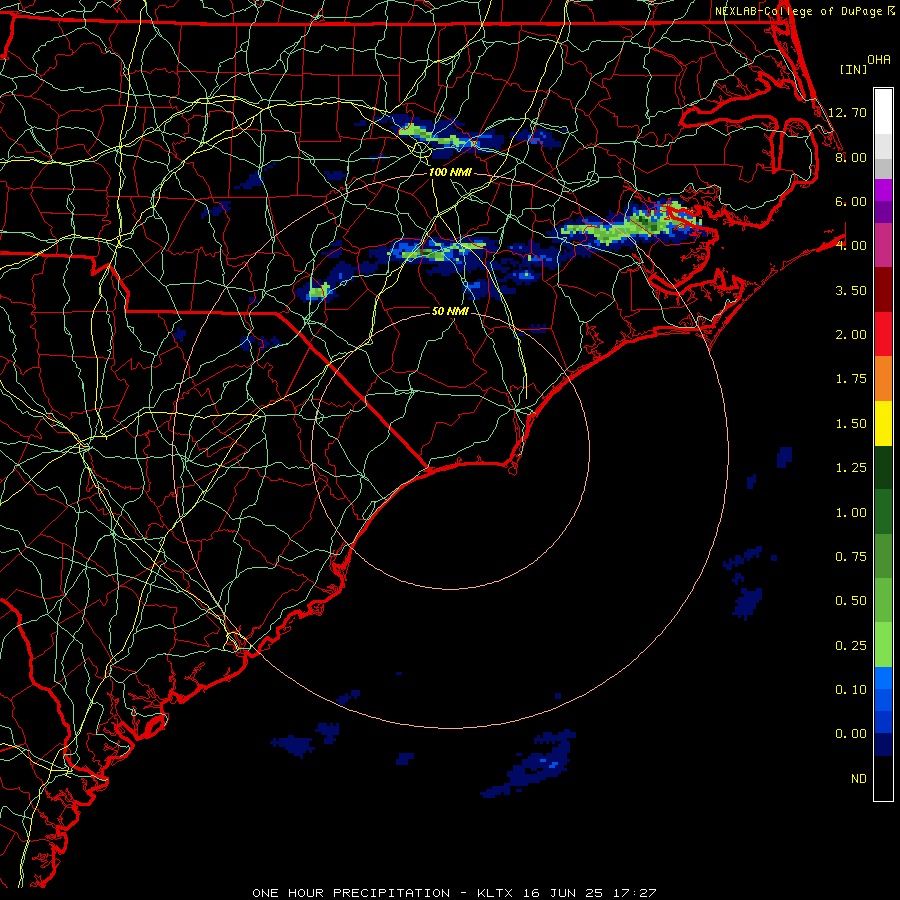
Task: Click the ND legend label
Action: 859,779
